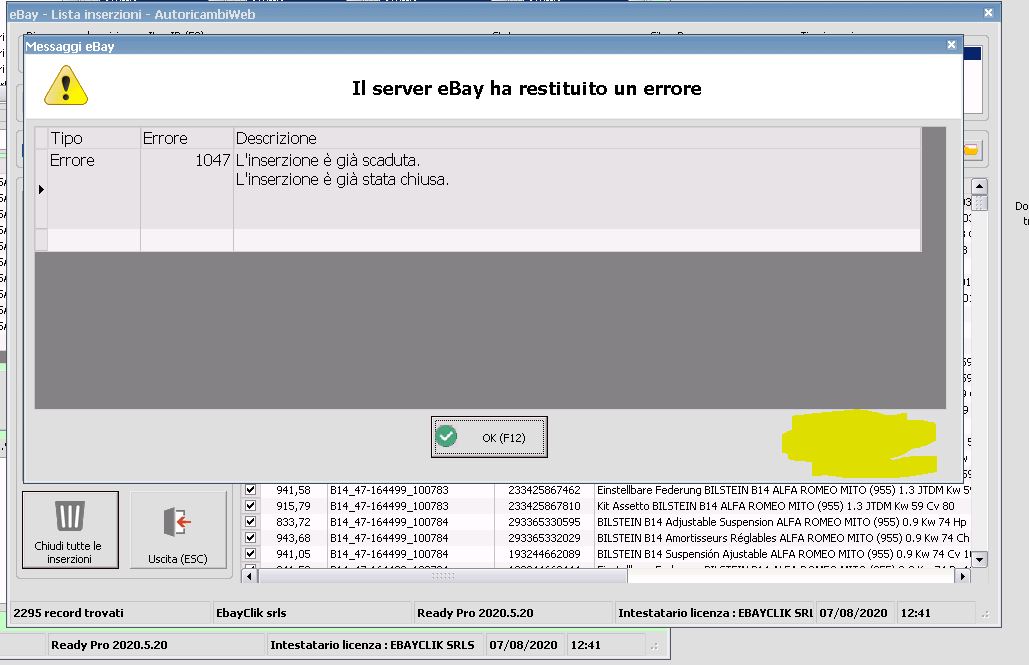Sort by the Errore column header
This screenshot has height=665, width=1029.
click(186, 138)
